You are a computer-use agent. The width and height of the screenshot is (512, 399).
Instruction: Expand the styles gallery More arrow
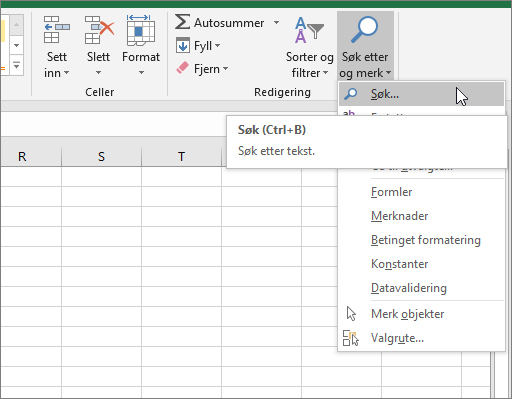click(16, 66)
